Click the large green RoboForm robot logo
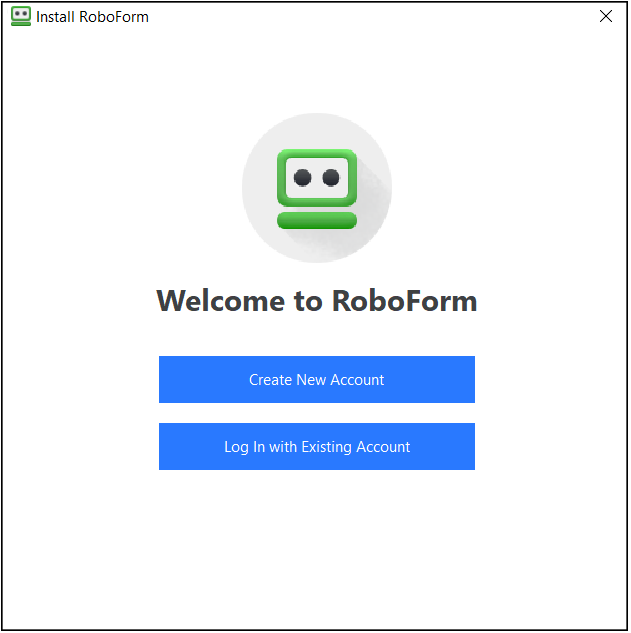 pyautogui.click(x=317, y=189)
